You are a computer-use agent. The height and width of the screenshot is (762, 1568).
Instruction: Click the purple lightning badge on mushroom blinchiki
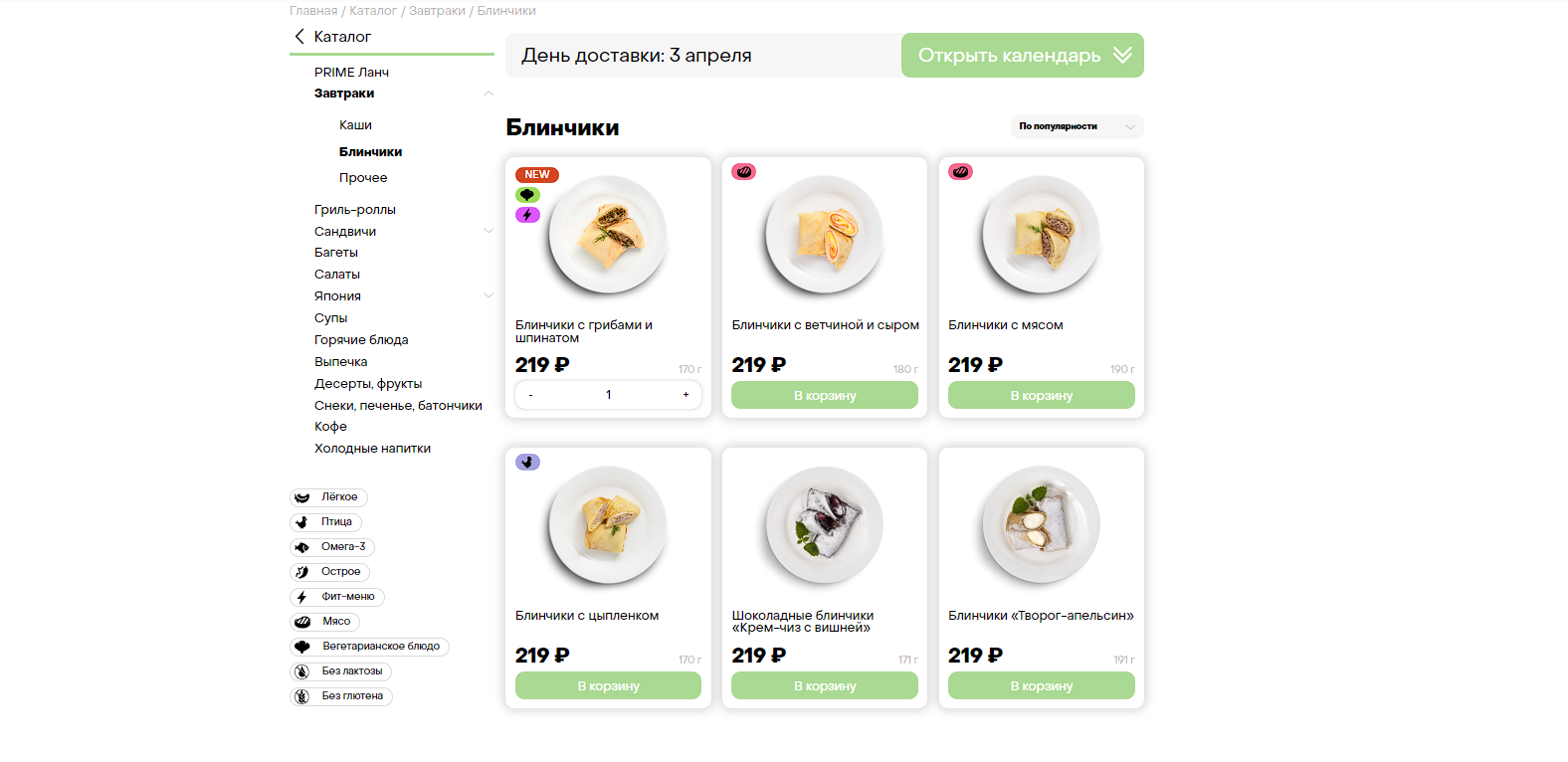[527, 215]
